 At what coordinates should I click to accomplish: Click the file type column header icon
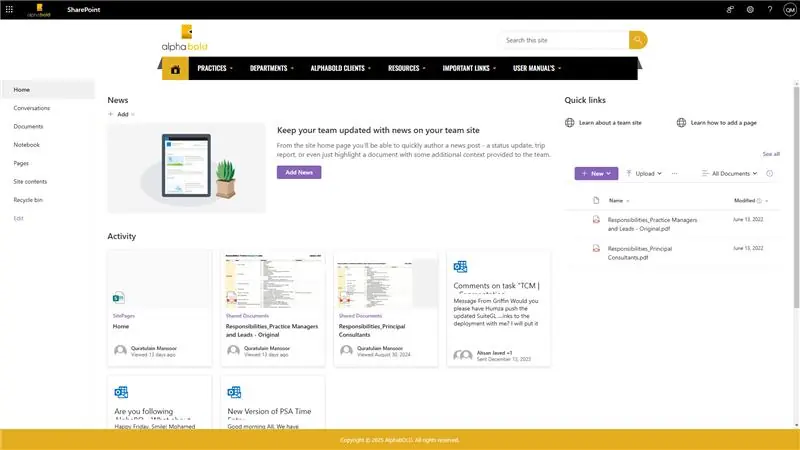tap(596, 201)
